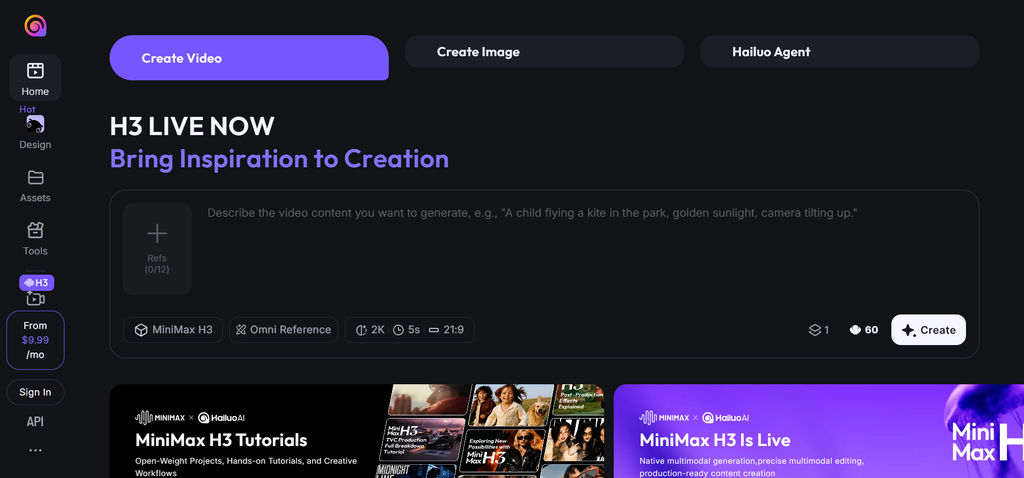Open the From $9.99/mo pricing offer

coord(35,340)
